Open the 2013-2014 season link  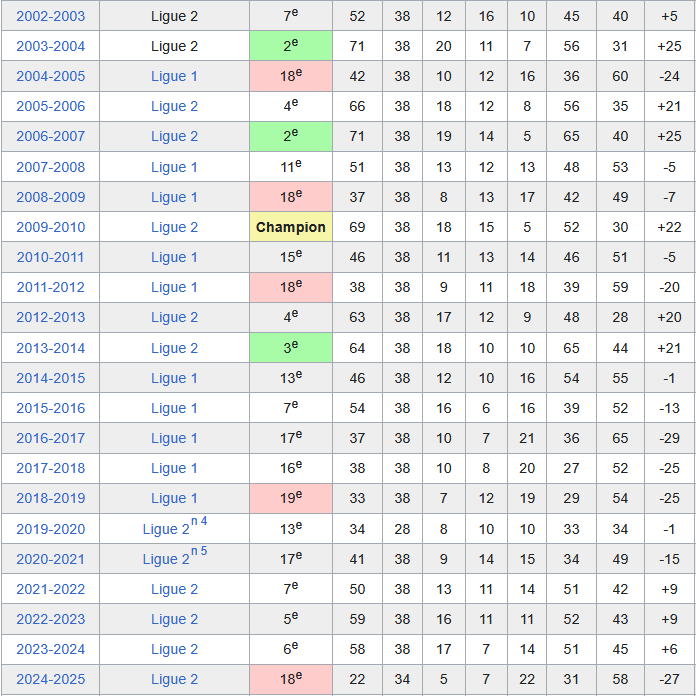pos(51,348)
